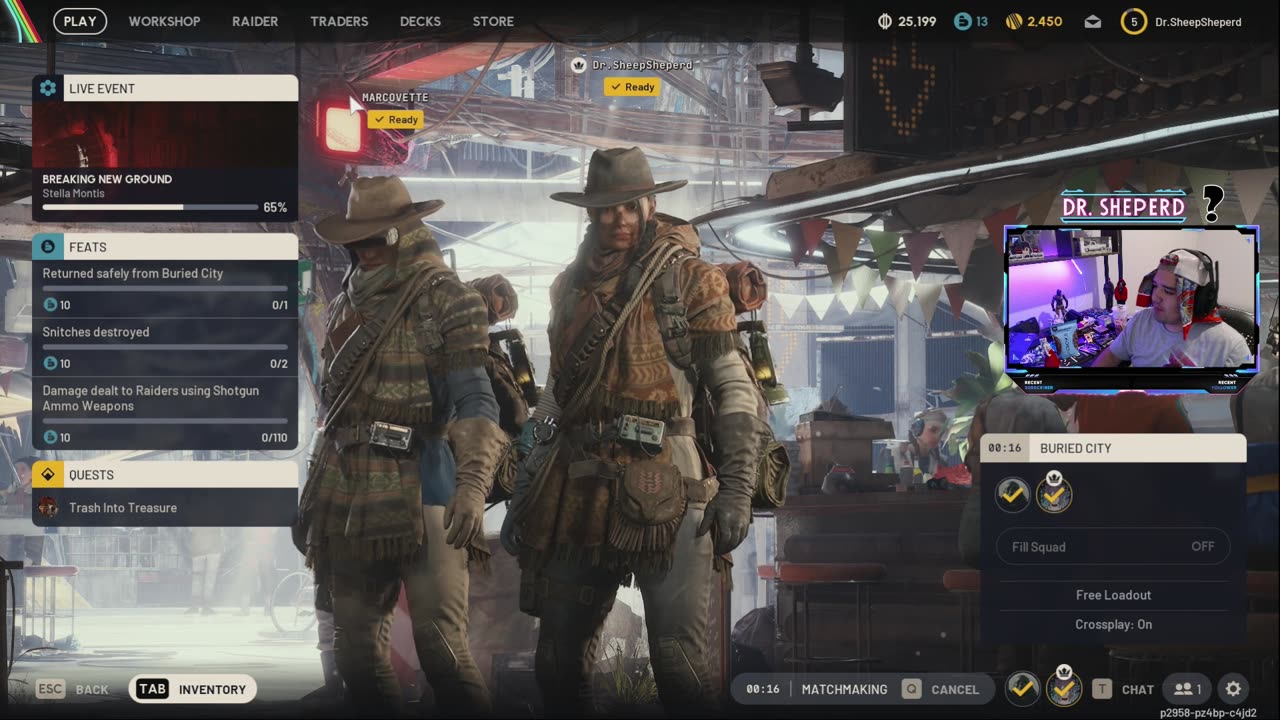This screenshot has height=720, width=1280.
Task: Open the PLAY tab
Action: pos(80,21)
